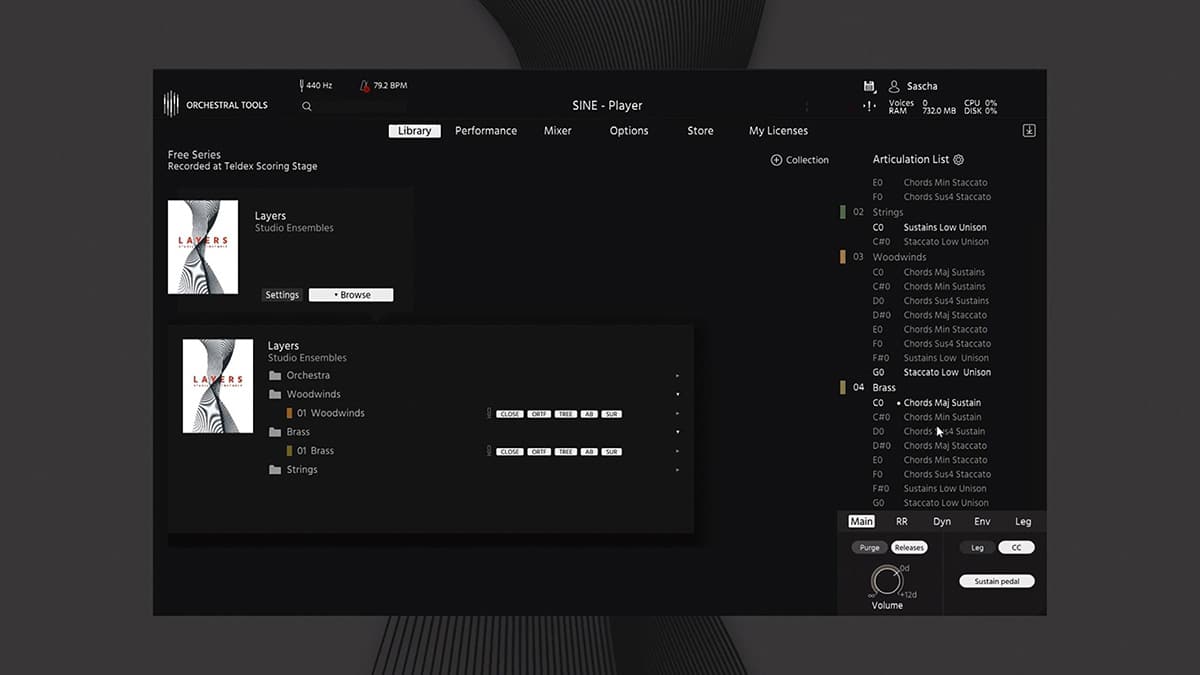The image size is (1200, 675).
Task: Click the tuning fork 440 Hz icon
Action: pos(302,86)
